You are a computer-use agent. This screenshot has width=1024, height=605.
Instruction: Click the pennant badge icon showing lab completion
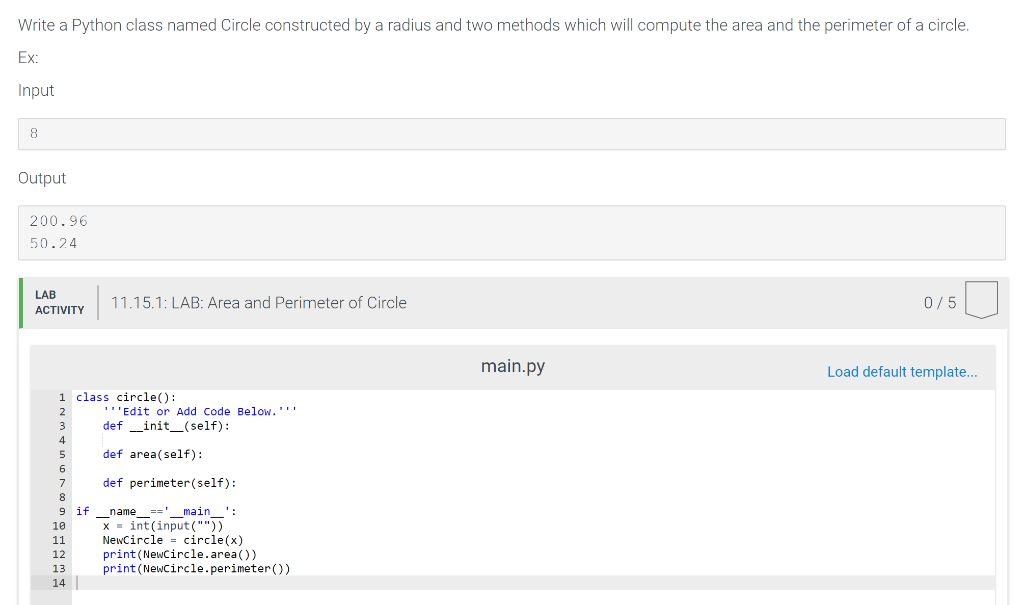click(981, 300)
